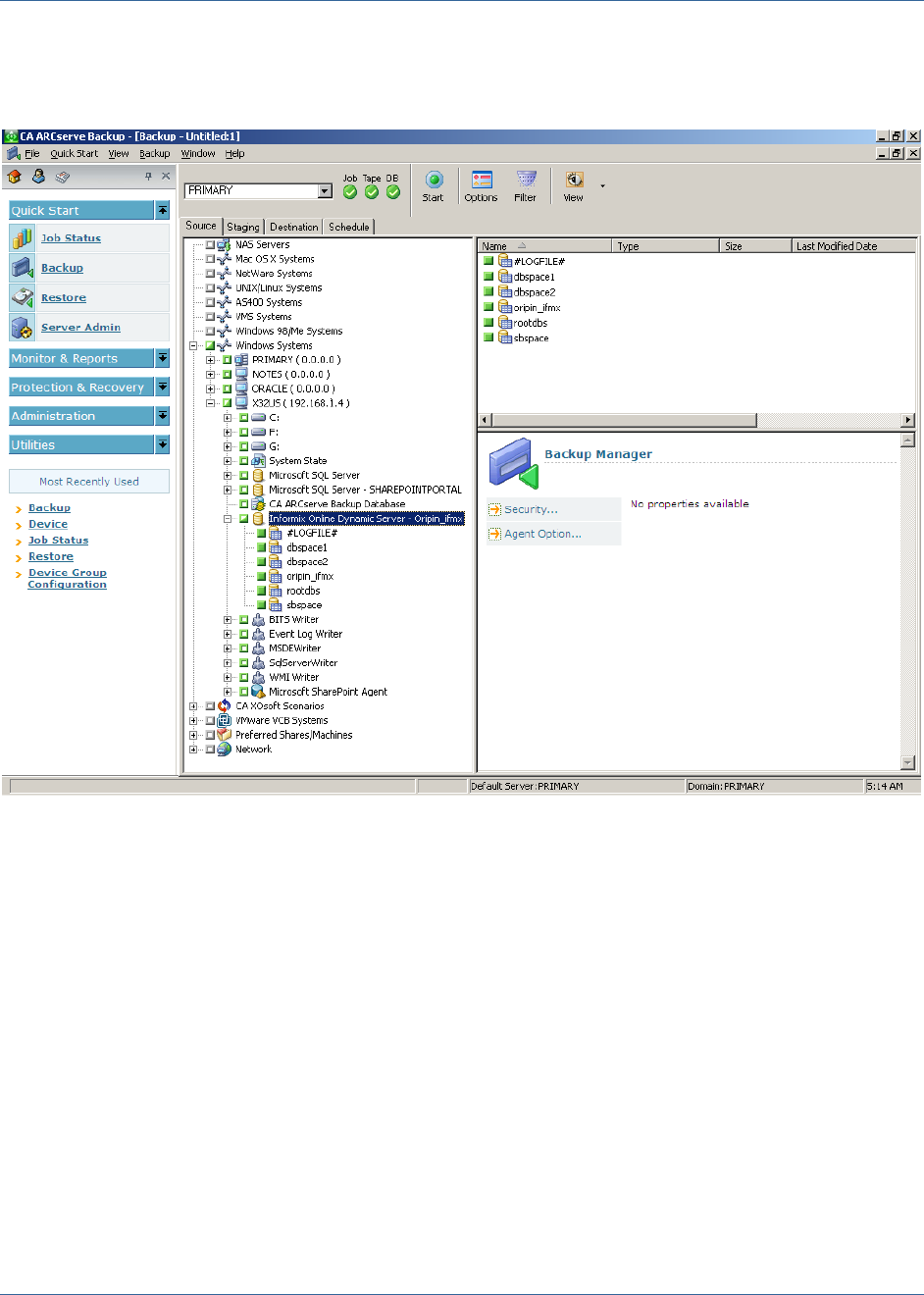Click the Agent Option... button
The width and height of the screenshot is (924, 1295).
point(554,534)
